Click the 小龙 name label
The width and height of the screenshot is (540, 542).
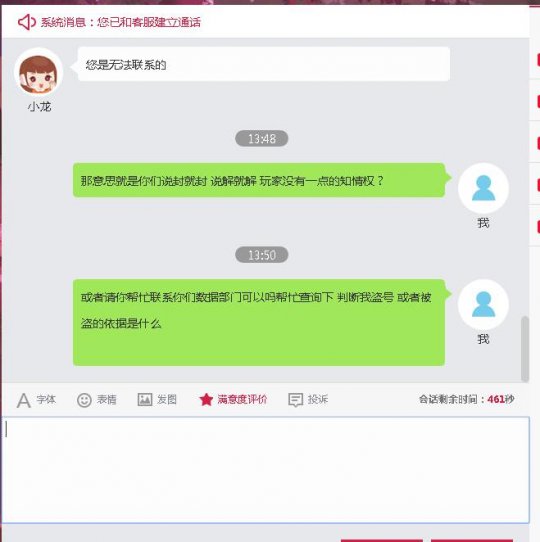[39, 107]
